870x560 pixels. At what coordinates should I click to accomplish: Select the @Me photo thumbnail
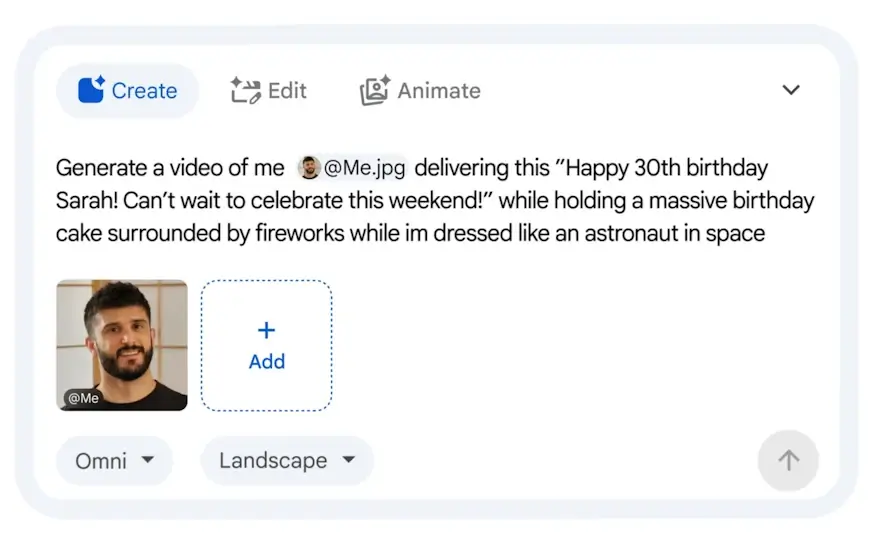click(x=122, y=345)
